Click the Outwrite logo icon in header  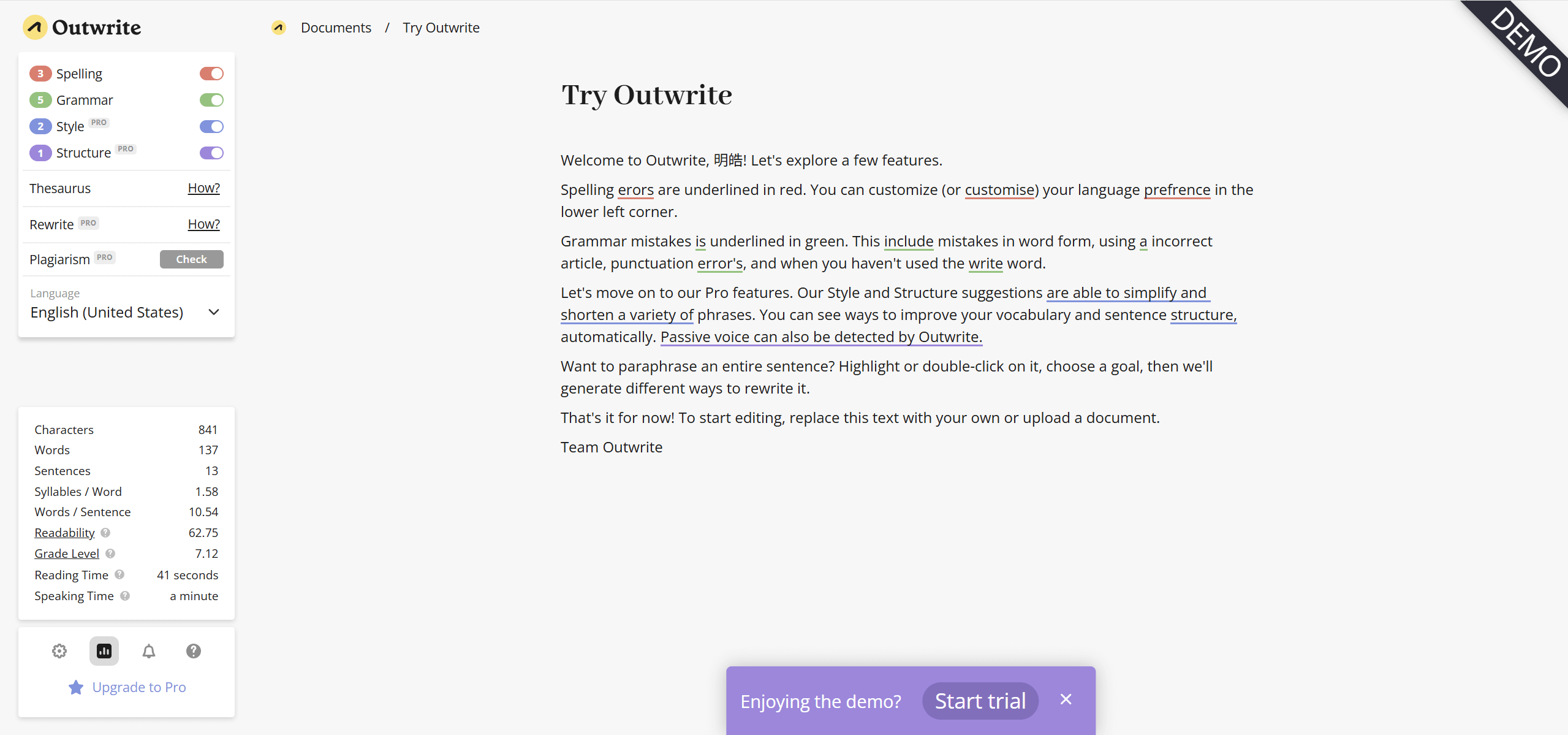click(35, 28)
